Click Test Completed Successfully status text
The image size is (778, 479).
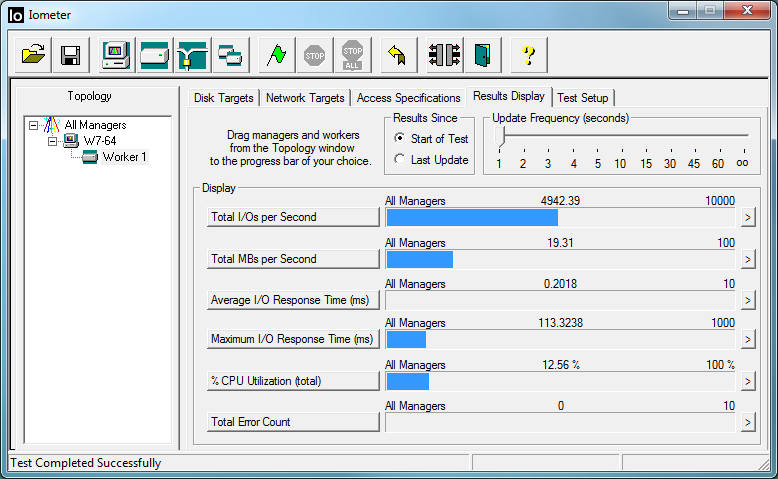[x=86, y=463]
